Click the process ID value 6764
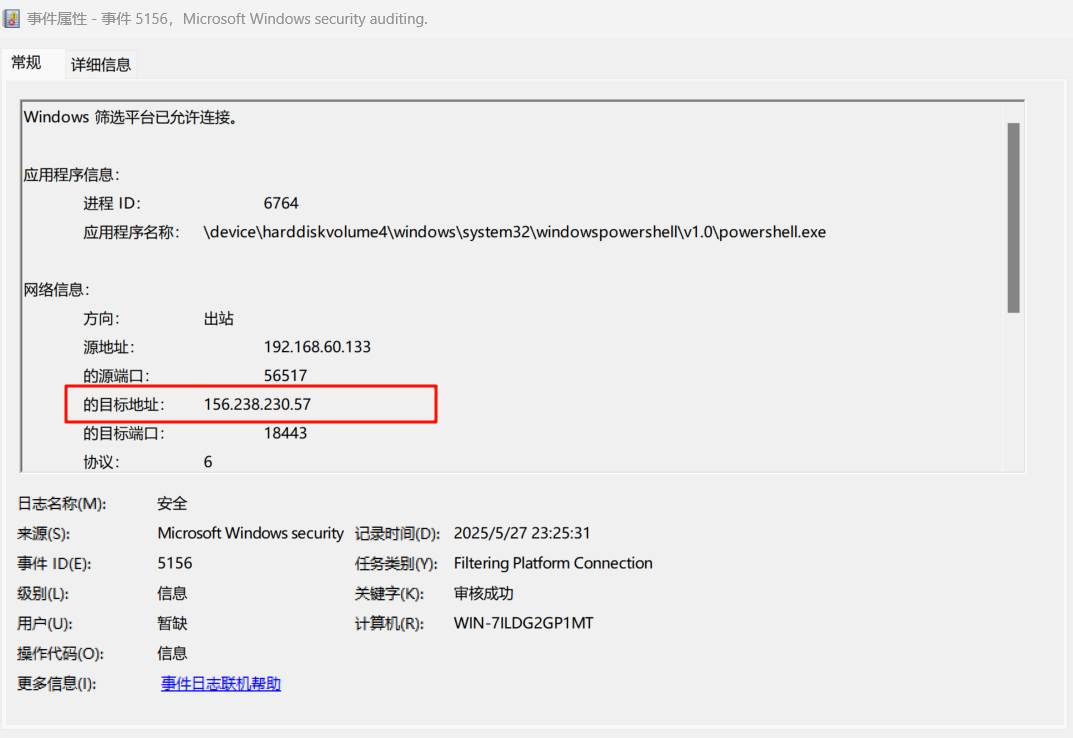Image resolution: width=1073 pixels, height=738 pixels. pos(281,203)
